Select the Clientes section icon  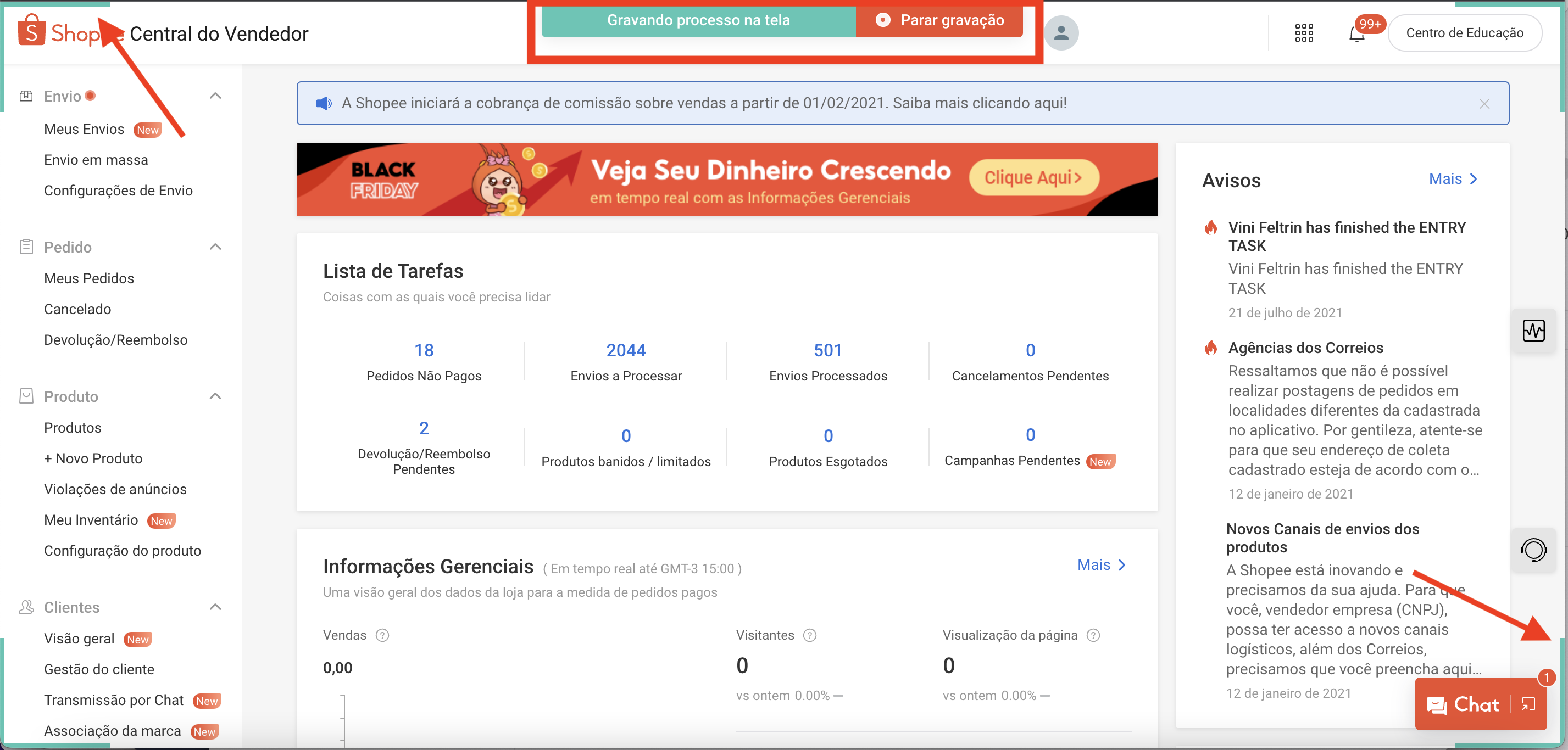tap(26, 607)
